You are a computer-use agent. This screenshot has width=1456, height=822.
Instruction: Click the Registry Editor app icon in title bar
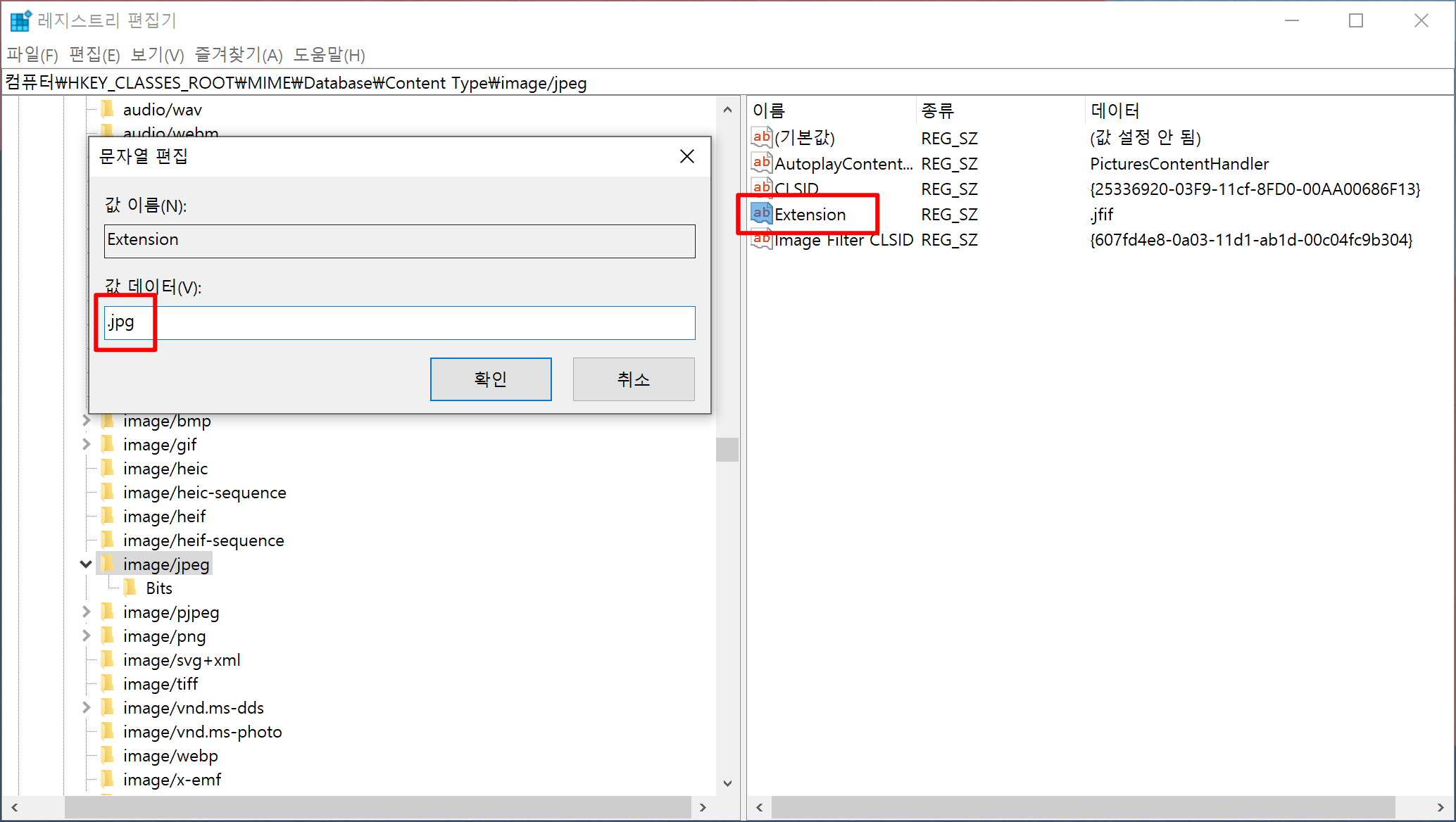tap(20, 20)
